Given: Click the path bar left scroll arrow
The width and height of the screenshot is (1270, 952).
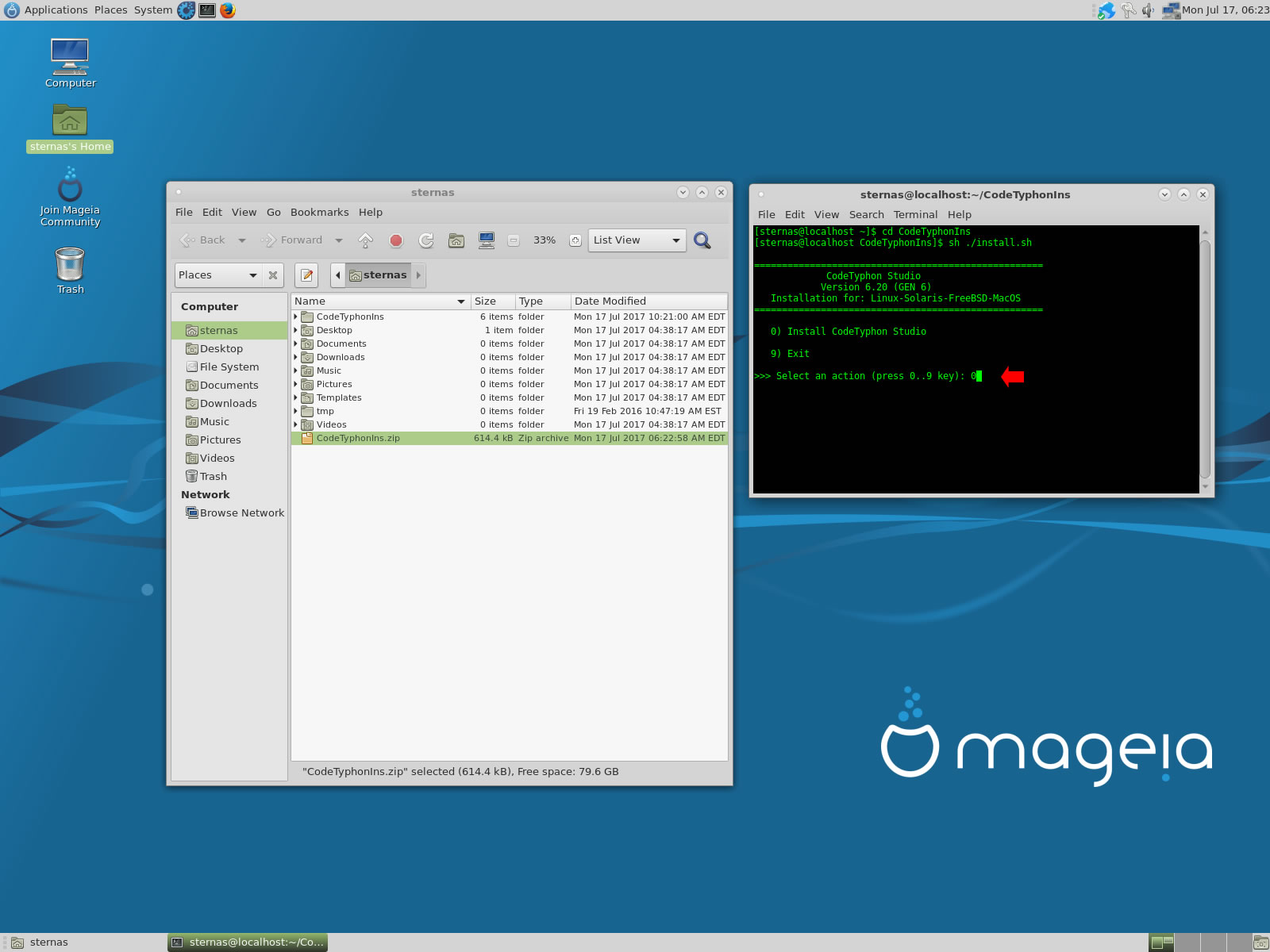Looking at the screenshot, I should pos(338,275).
